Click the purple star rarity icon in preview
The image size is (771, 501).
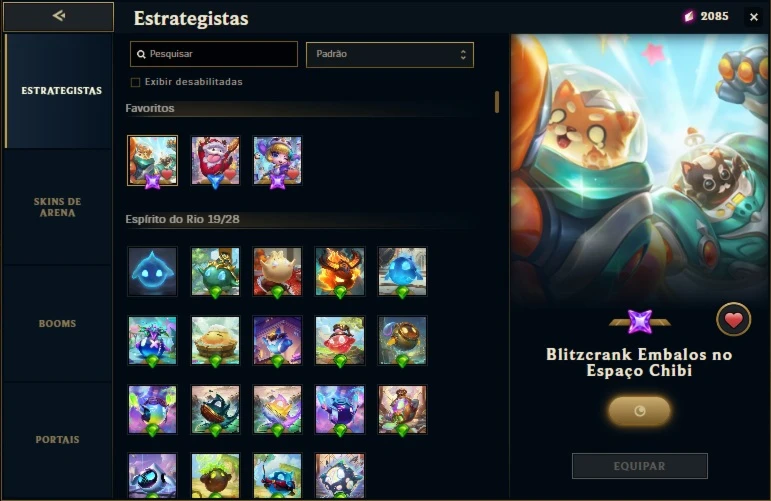(640, 322)
